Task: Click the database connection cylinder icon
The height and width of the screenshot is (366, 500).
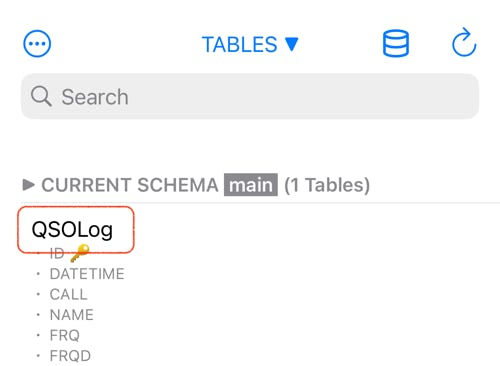Action: [396, 43]
